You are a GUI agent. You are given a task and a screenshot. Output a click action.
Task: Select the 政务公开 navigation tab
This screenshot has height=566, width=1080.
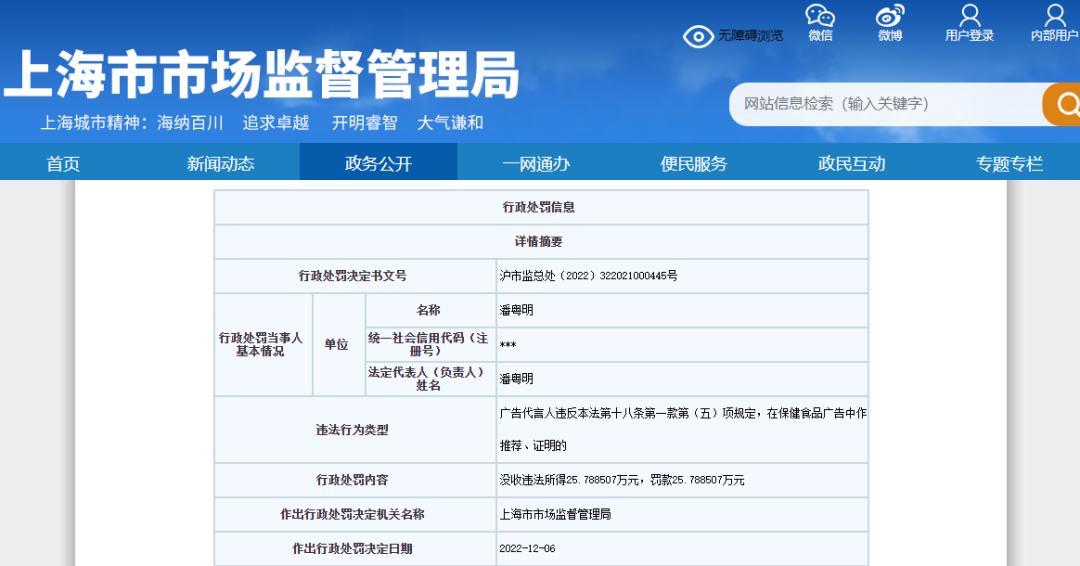(x=378, y=163)
